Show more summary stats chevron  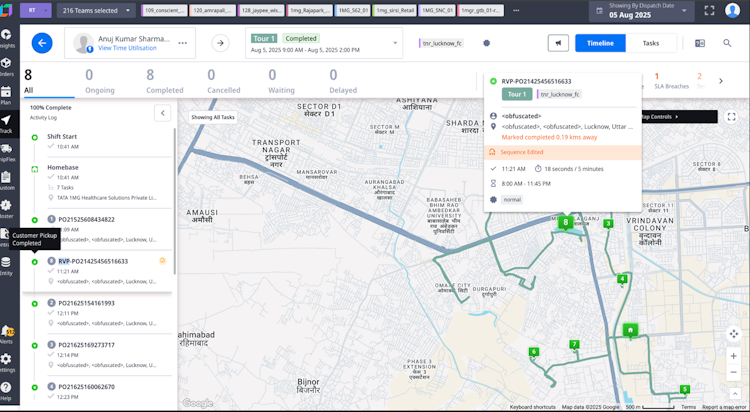(x=721, y=81)
